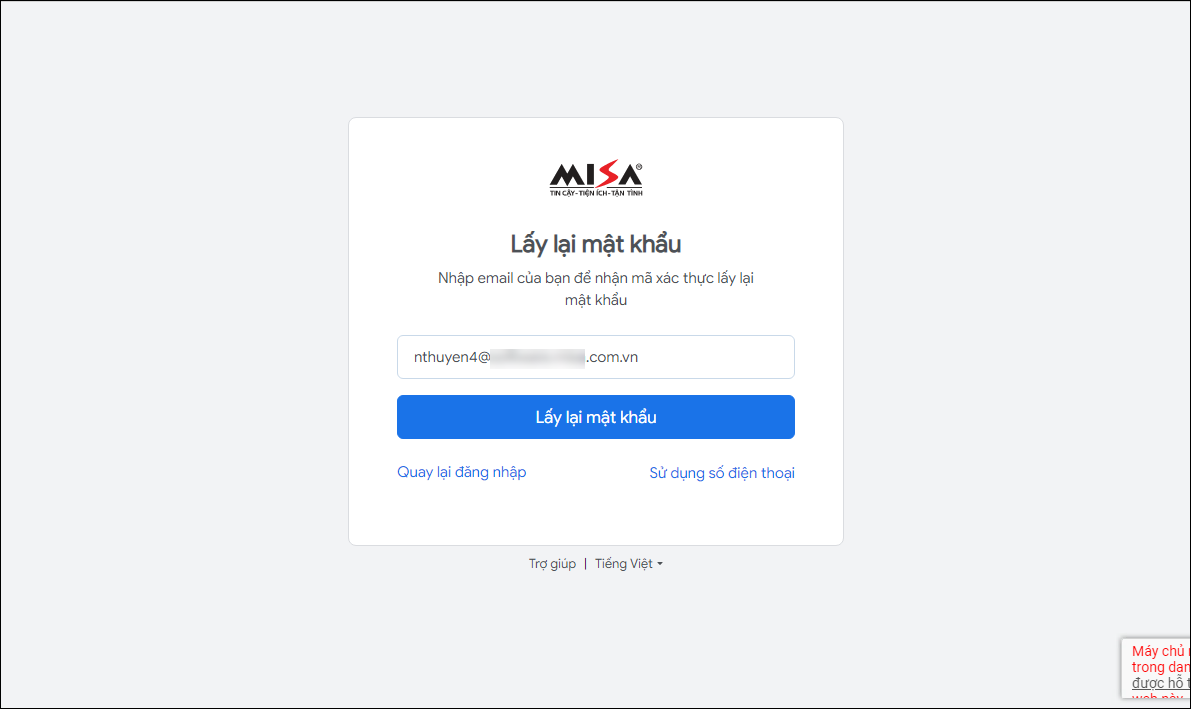Click the red Máy chủ notification popup

1155,668
